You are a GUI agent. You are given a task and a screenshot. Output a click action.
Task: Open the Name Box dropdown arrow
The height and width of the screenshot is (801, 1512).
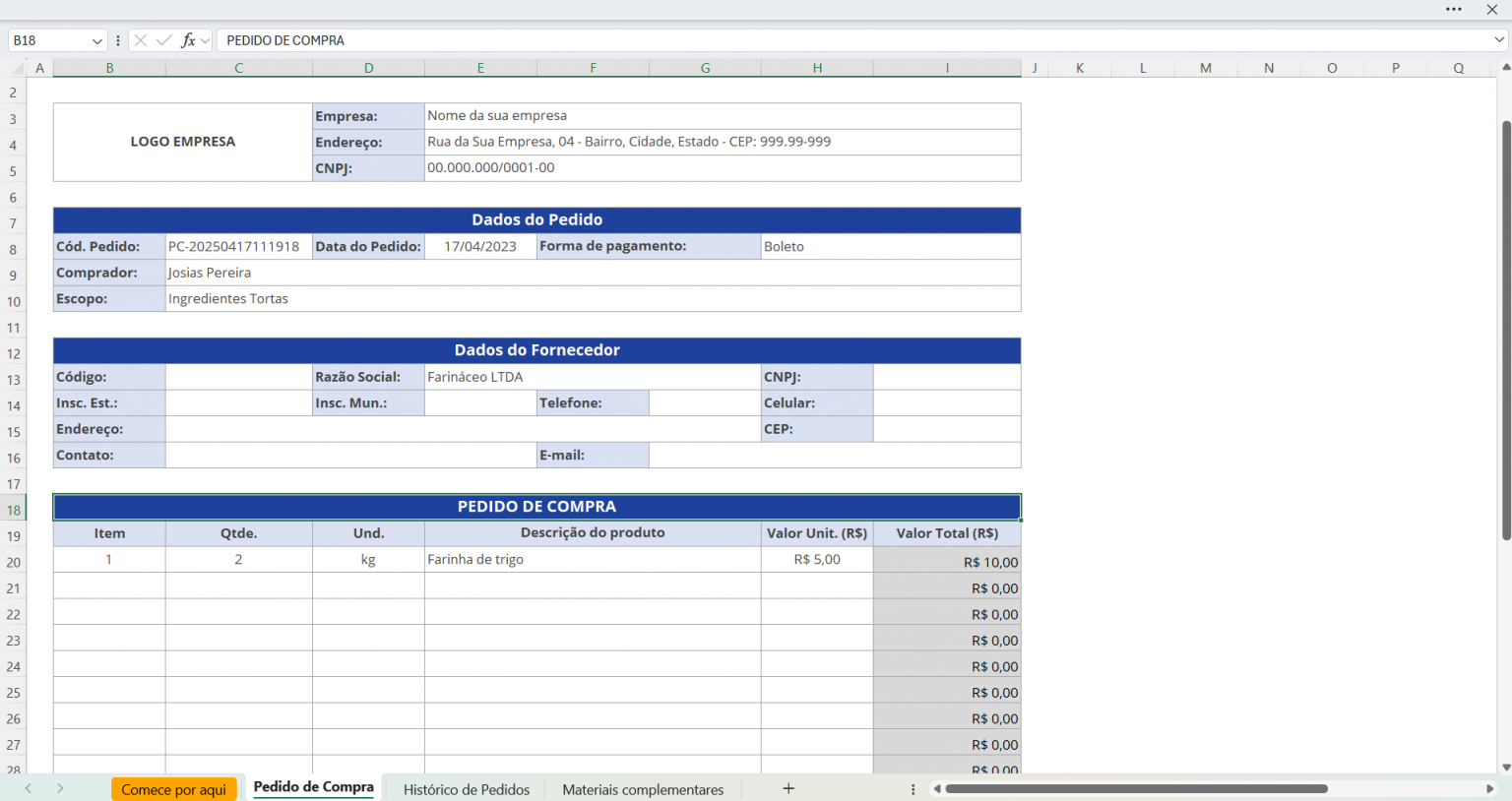[96, 40]
